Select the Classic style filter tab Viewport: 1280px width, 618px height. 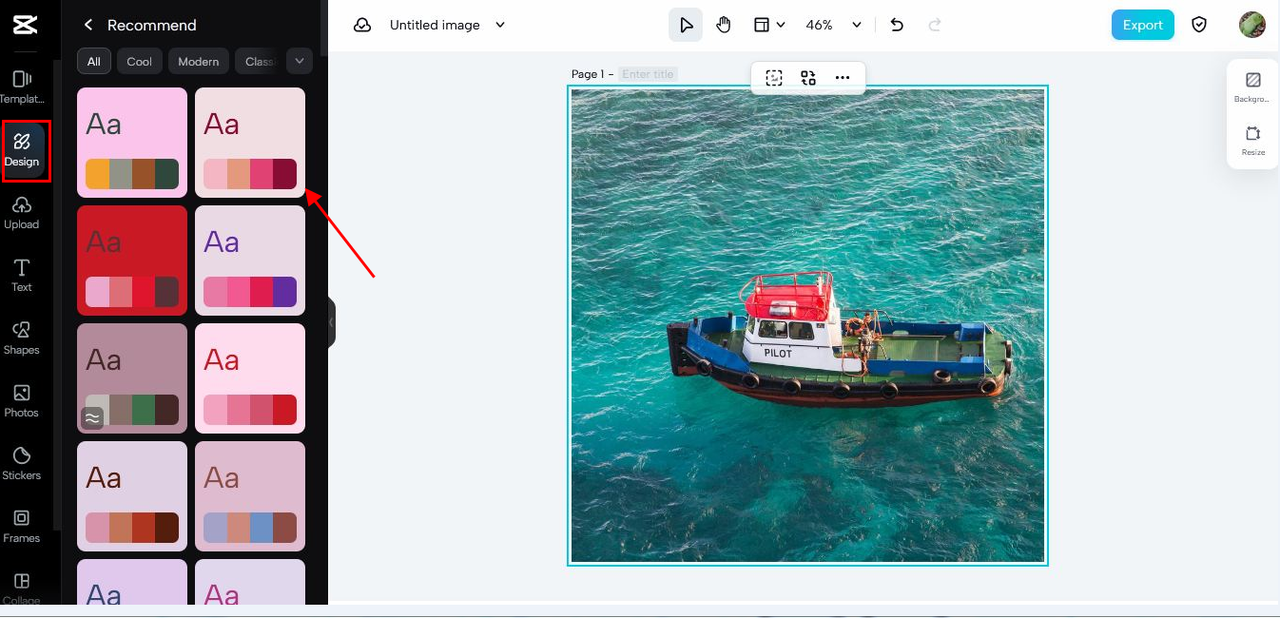tap(258, 61)
